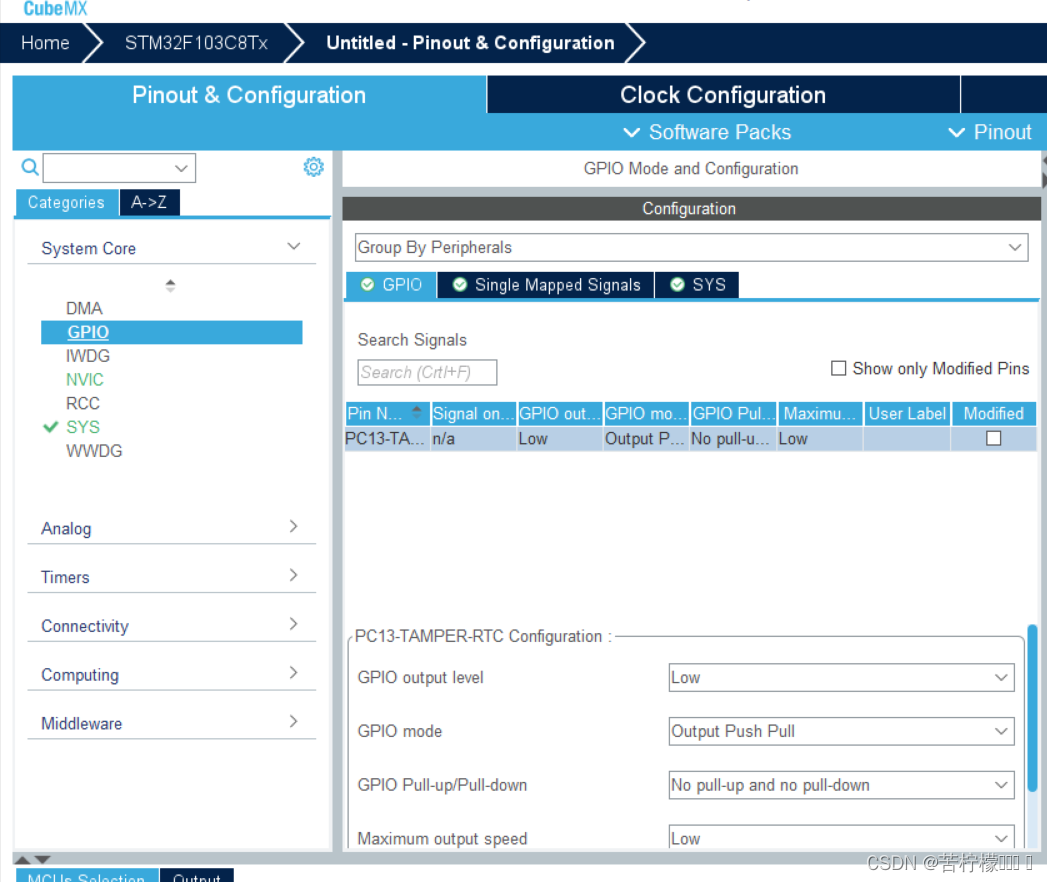Click the sort arrow in Pin Name column

click(x=417, y=413)
